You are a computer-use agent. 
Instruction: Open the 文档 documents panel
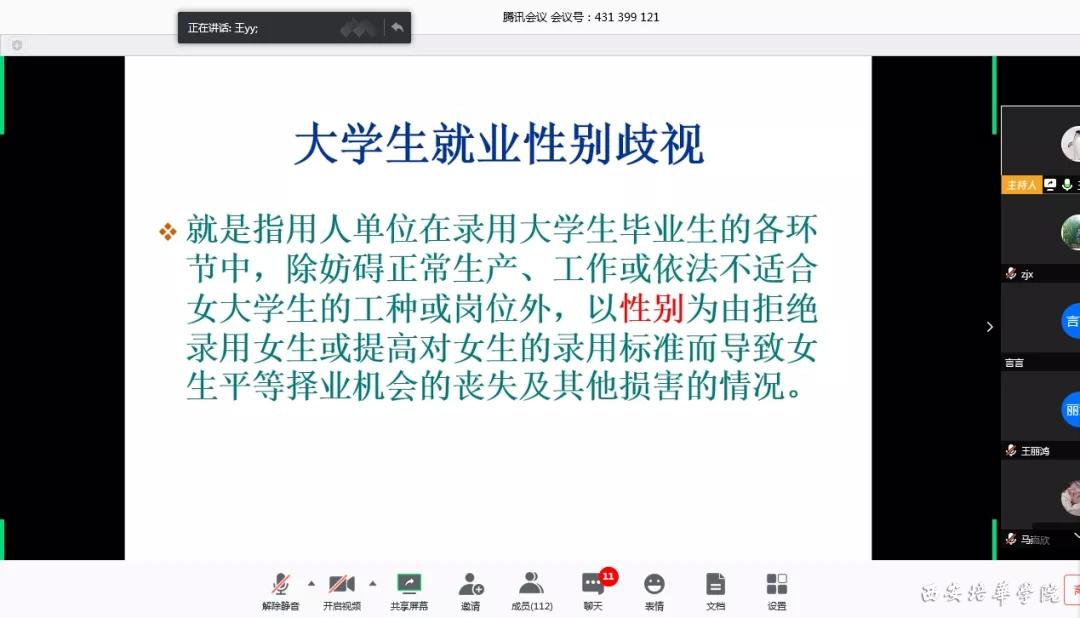coord(715,590)
